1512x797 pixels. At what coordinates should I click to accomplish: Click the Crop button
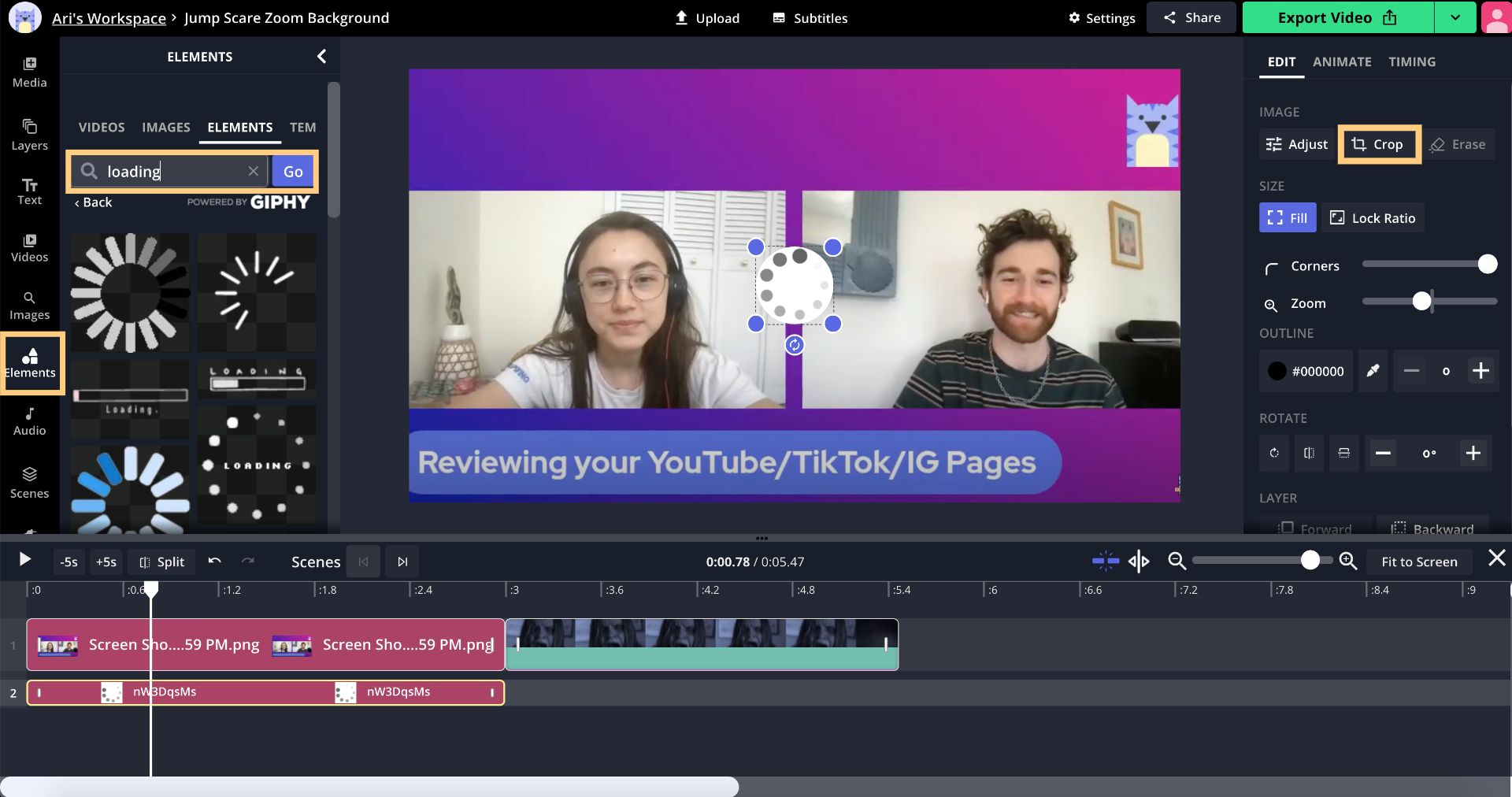(x=1378, y=144)
